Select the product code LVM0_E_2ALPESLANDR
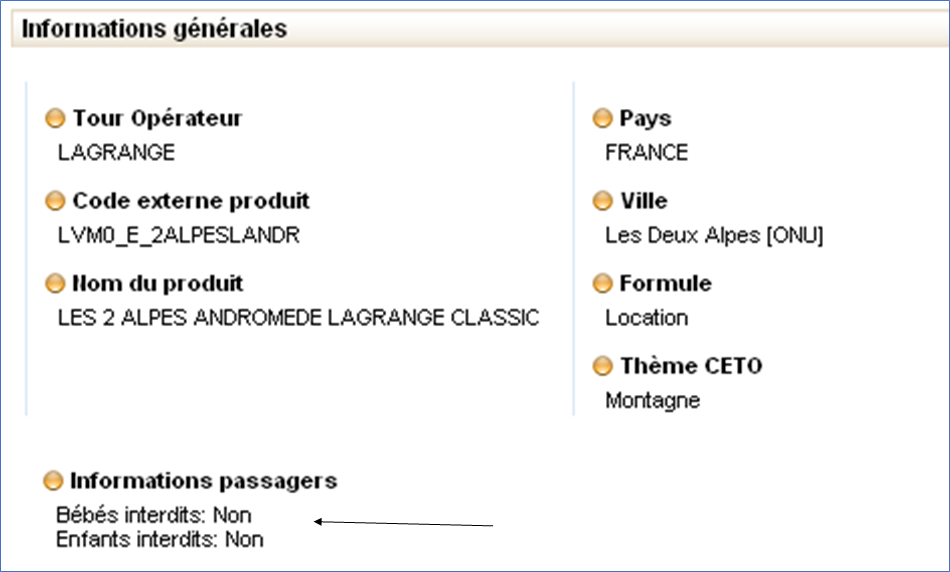 pos(178,236)
